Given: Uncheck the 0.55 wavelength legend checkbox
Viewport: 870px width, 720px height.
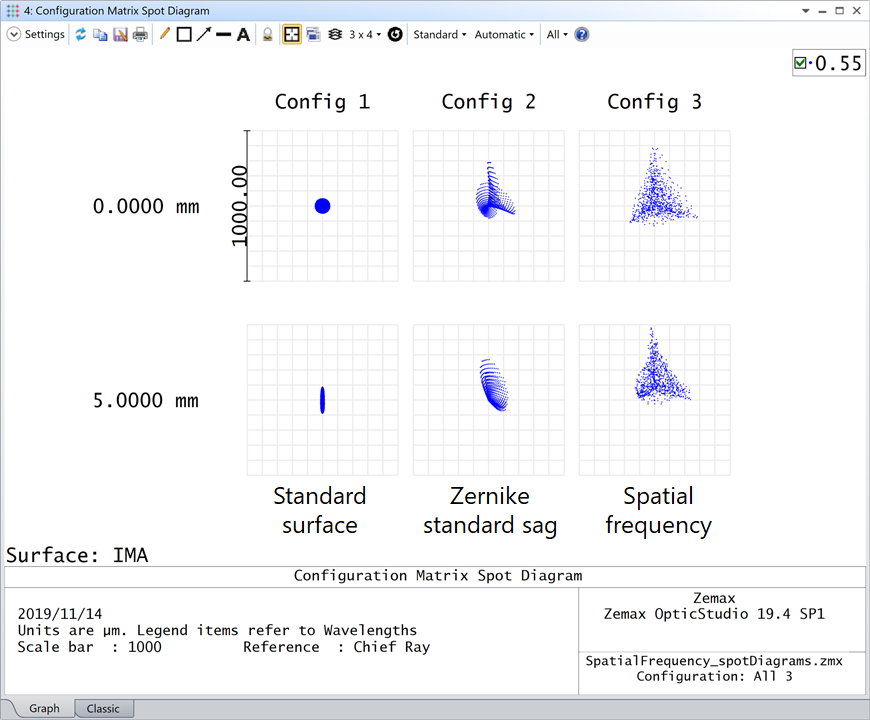Looking at the screenshot, I should click(800, 63).
